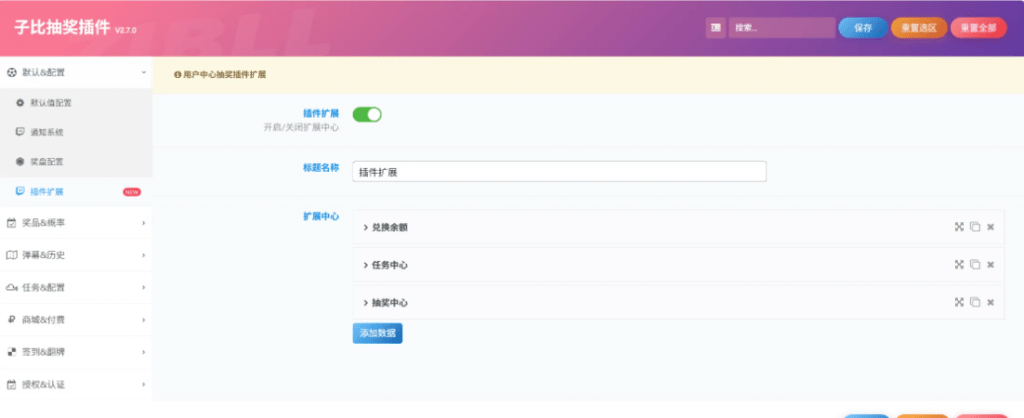This screenshot has width=1024, height=418.
Task: Click the NEW badge on 插件扩展
Action: click(132, 192)
